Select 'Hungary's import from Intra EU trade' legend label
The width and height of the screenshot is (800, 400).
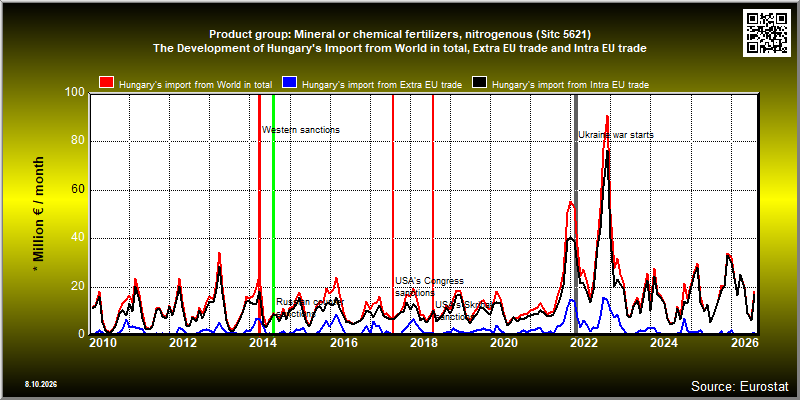click(570, 85)
